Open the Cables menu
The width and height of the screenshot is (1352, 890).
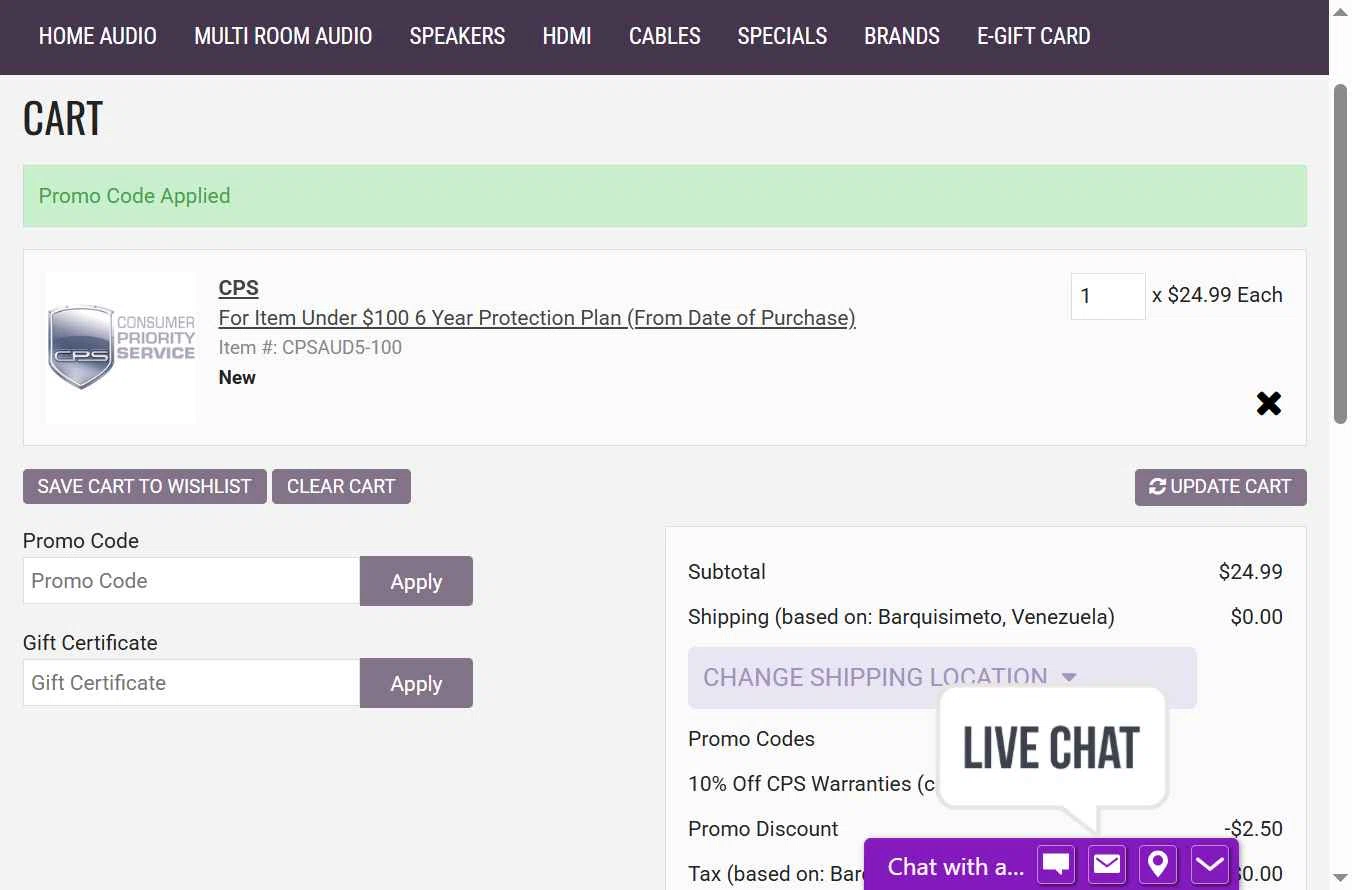point(664,36)
